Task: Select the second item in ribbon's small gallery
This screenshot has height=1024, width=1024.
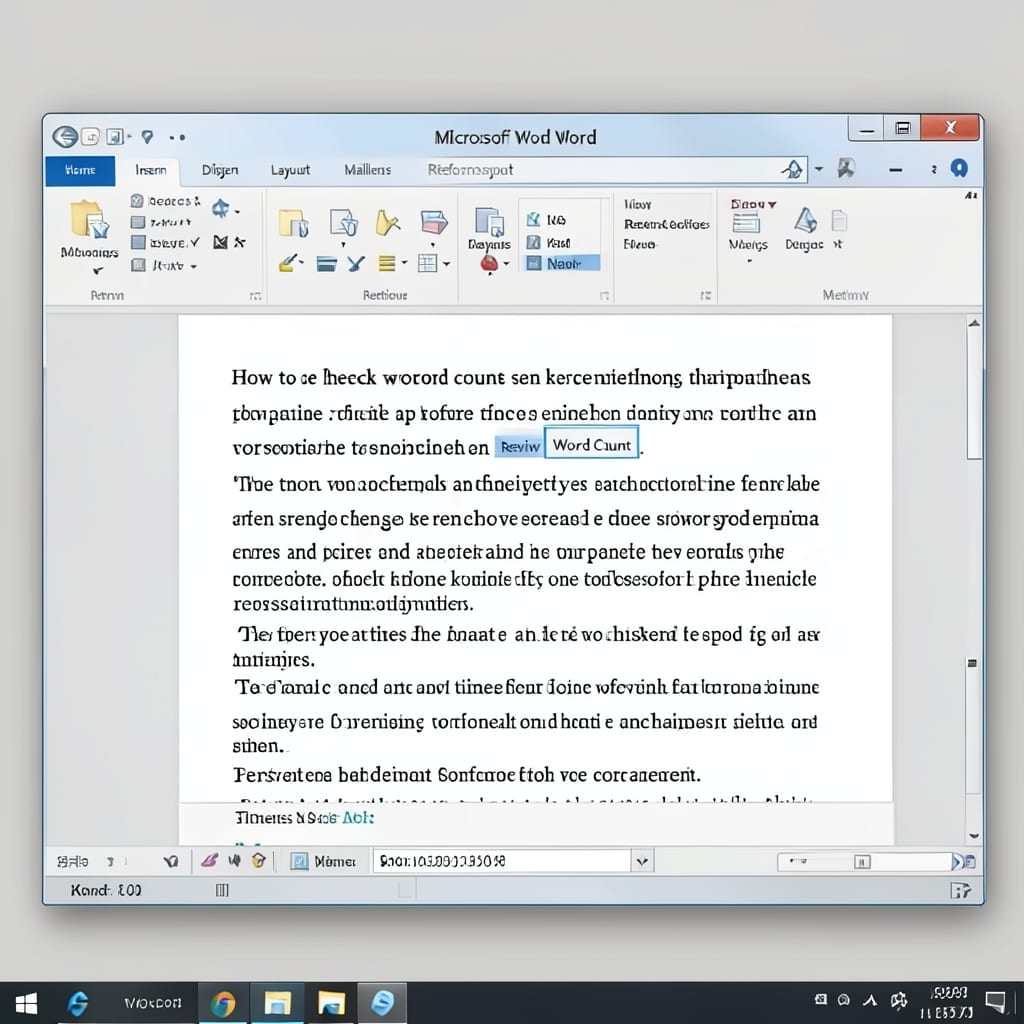Action: point(549,242)
